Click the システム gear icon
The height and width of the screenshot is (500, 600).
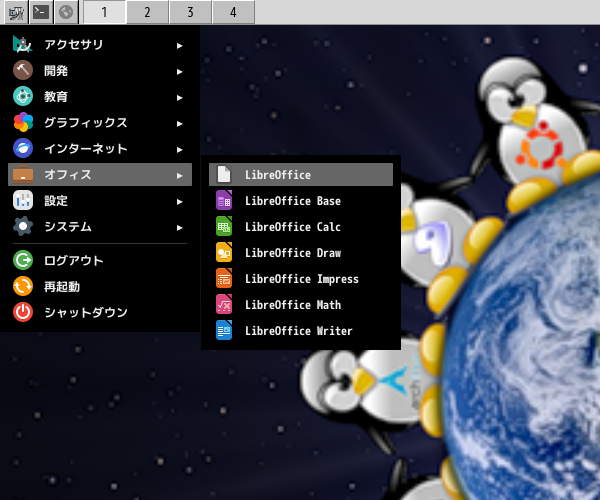tap(23, 226)
